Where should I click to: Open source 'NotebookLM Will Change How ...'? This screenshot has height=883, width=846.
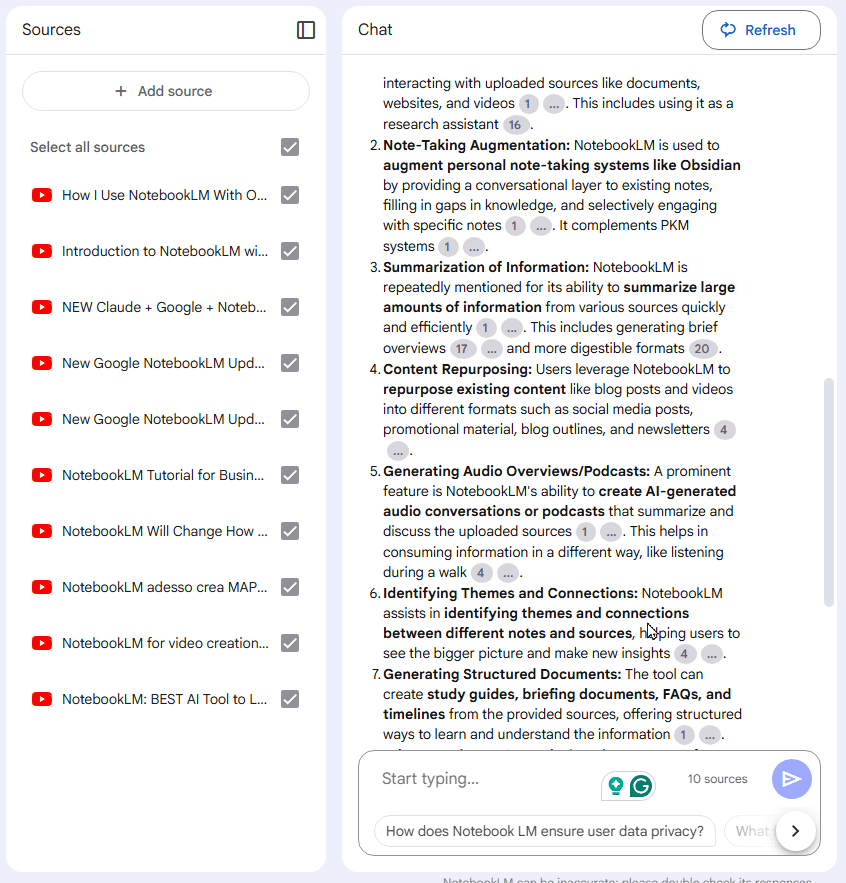(x=165, y=531)
